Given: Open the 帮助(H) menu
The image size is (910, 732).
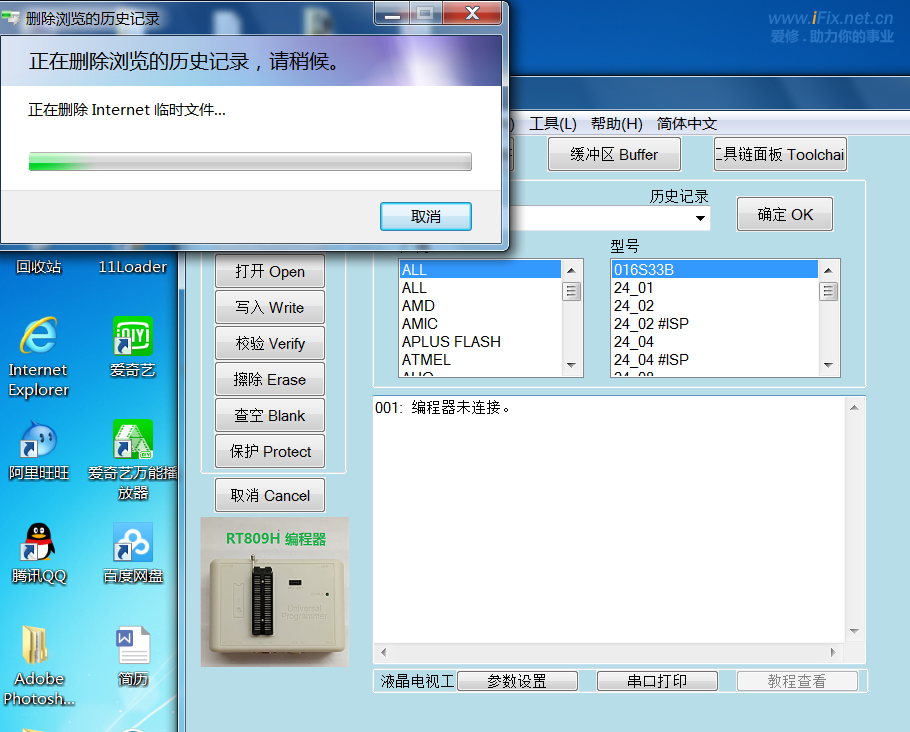Looking at the screenshot, I should (616, 124).
